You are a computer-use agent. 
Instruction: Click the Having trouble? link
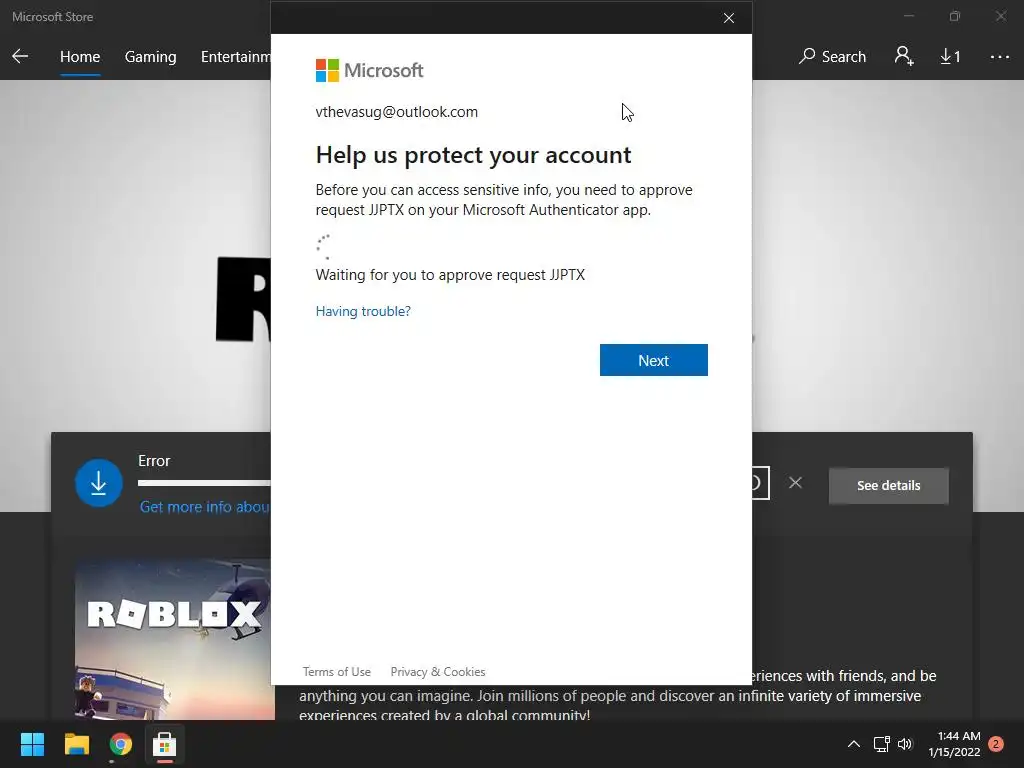pos(363,311)
